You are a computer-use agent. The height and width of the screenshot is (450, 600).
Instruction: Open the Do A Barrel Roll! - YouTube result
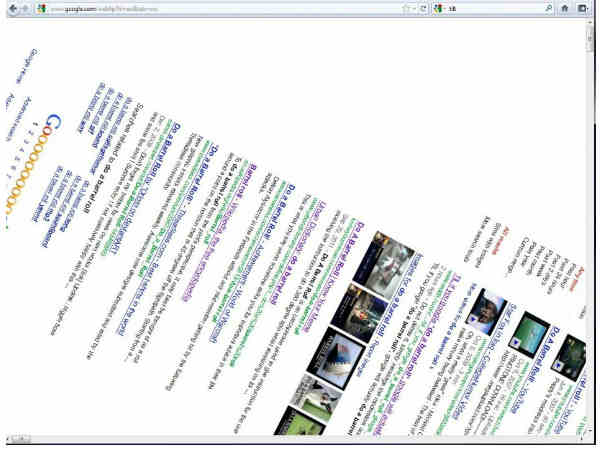pos(533,369)
